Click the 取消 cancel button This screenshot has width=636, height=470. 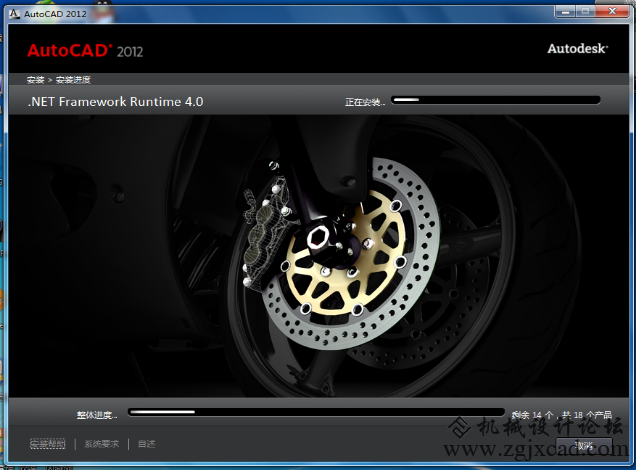pos(584,446)
